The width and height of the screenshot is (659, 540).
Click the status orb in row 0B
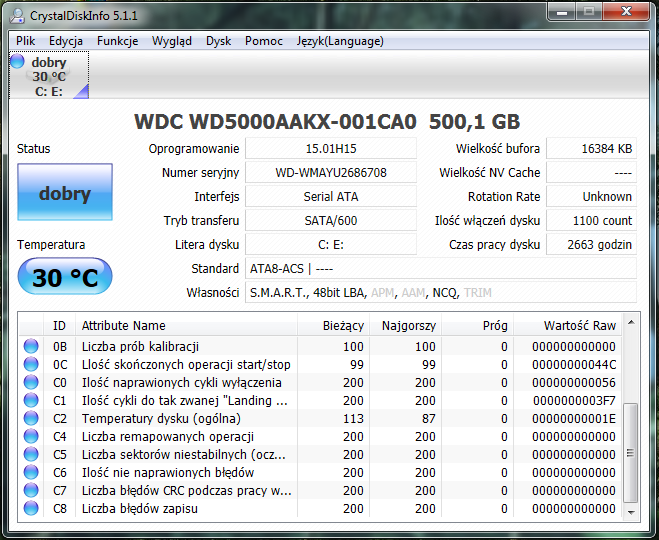coord(31,346)
